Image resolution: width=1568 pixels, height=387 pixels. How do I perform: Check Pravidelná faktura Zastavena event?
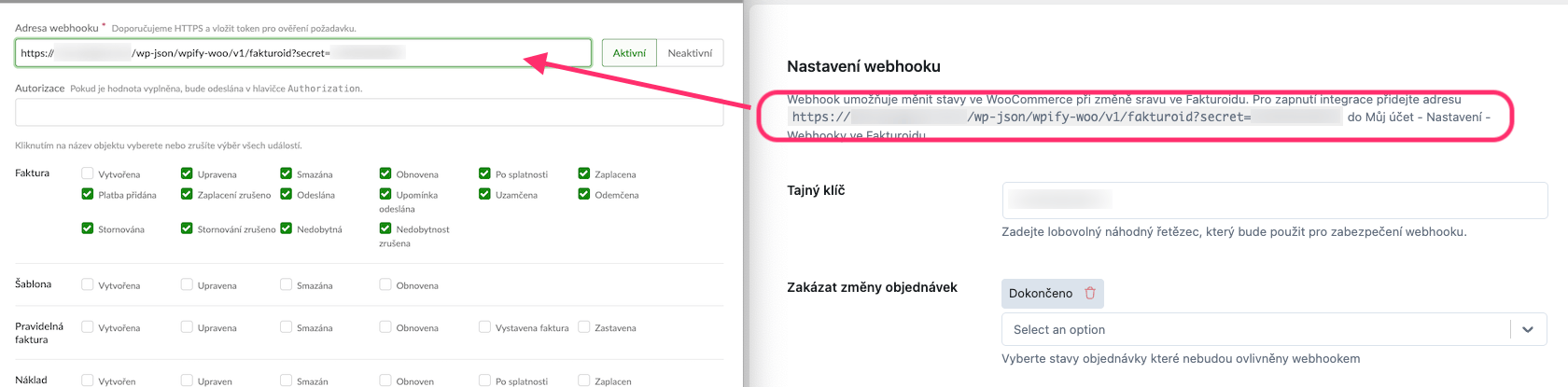584,327
